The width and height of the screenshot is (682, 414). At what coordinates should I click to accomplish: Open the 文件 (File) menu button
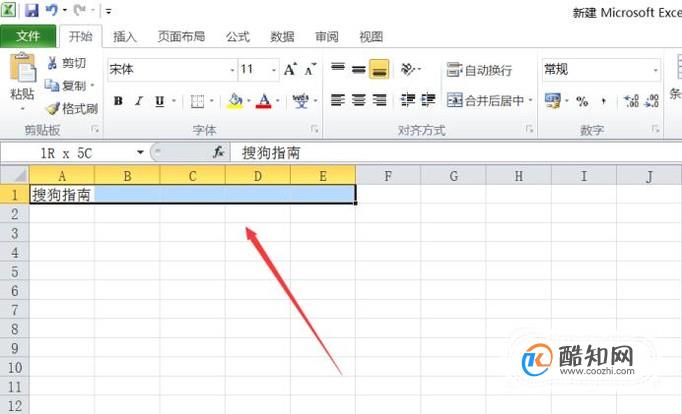point(28,36)
